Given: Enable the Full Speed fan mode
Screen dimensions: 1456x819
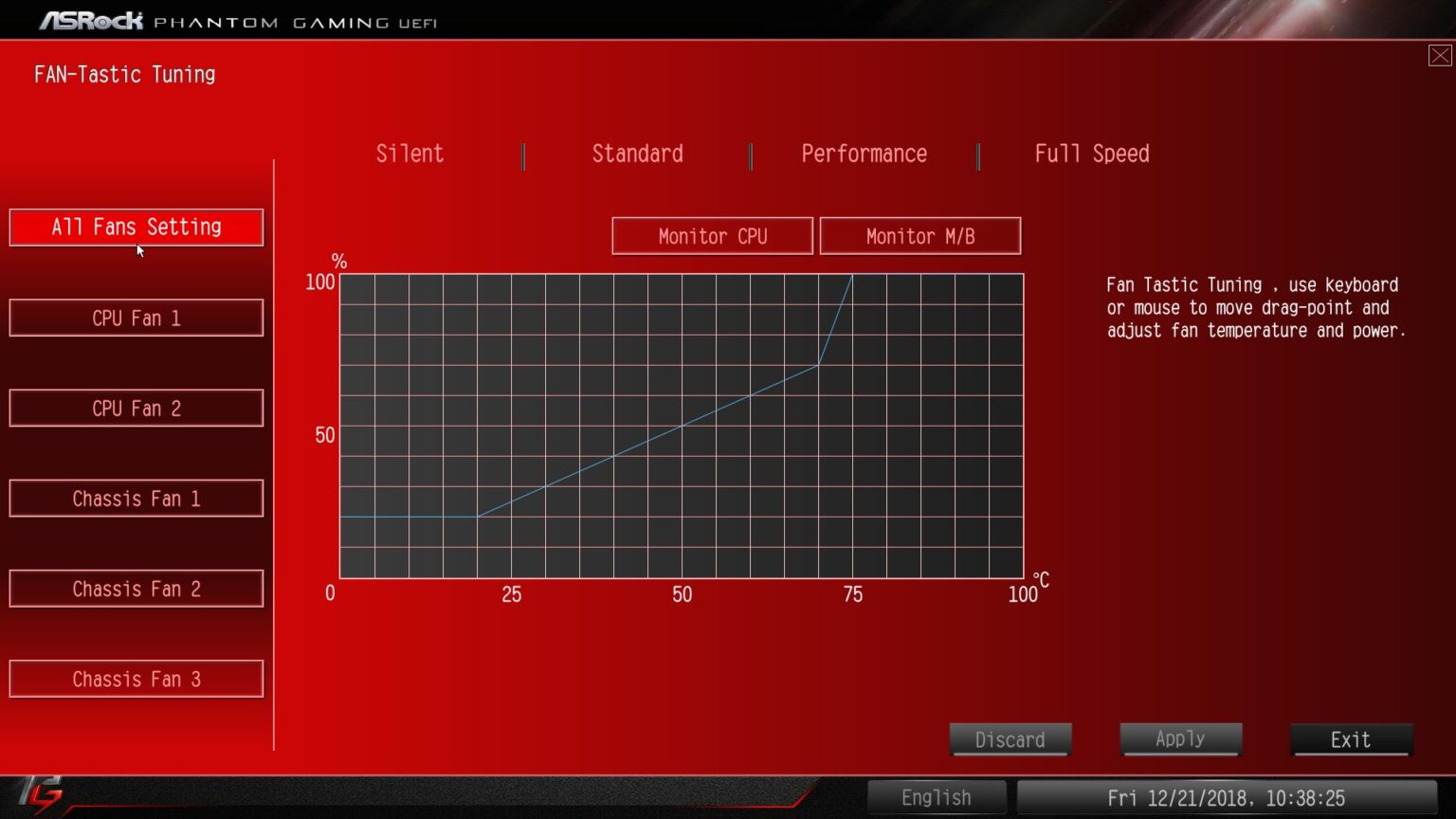Looking at the screenshot, I should pyautogui.click(x=1092, y=154).
